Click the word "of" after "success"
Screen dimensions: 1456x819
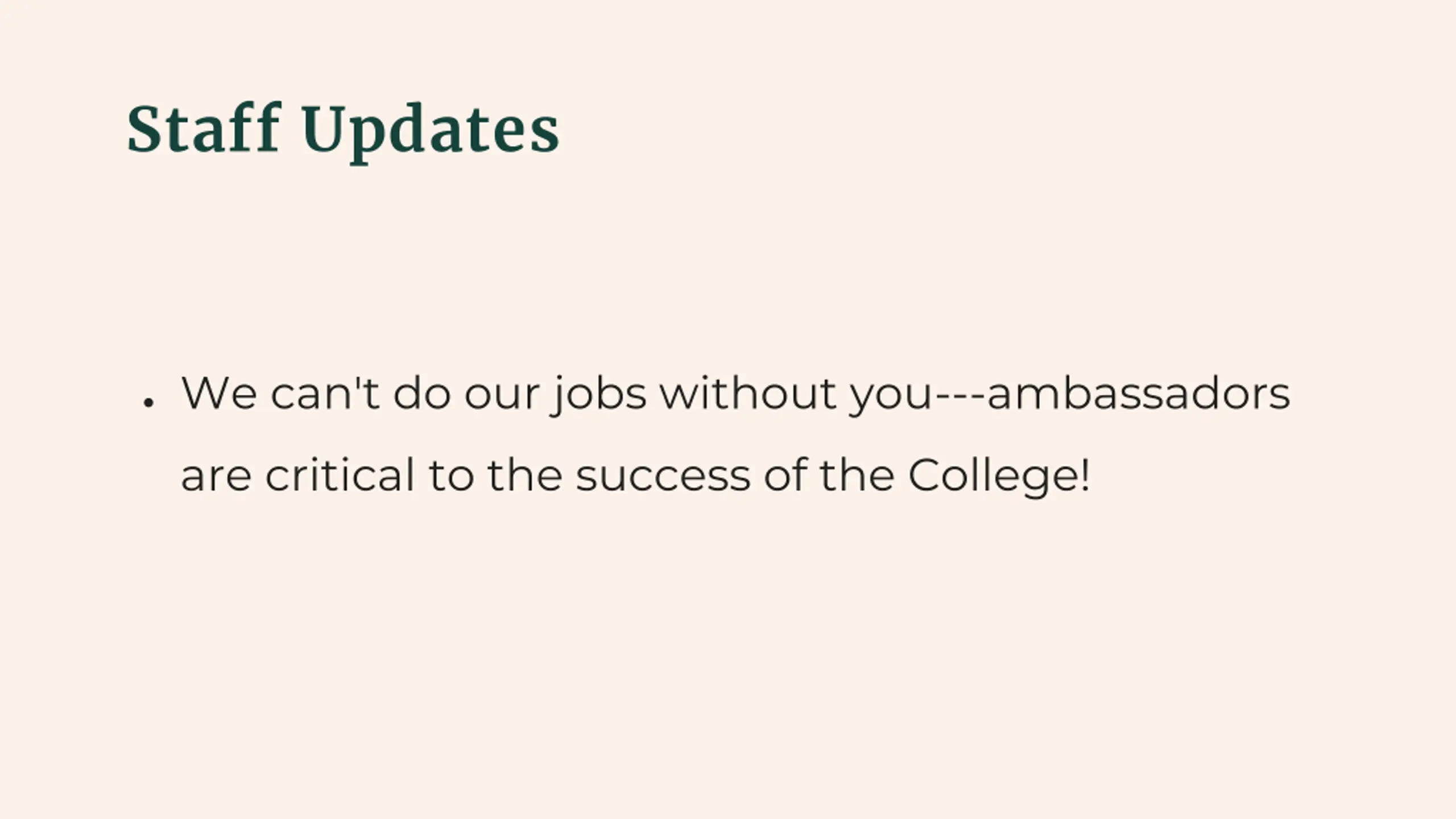785,474
